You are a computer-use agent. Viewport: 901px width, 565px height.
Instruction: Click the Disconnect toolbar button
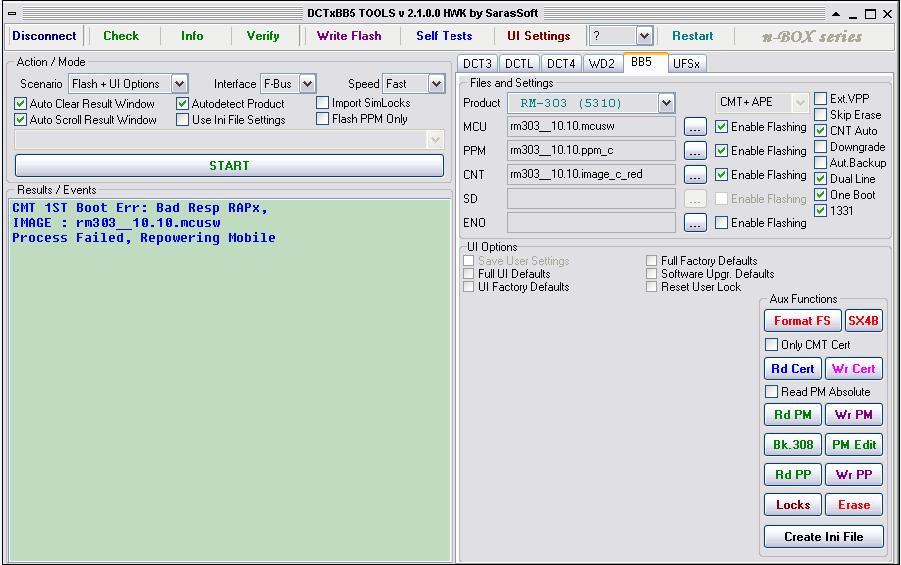[x=44, y=36]
